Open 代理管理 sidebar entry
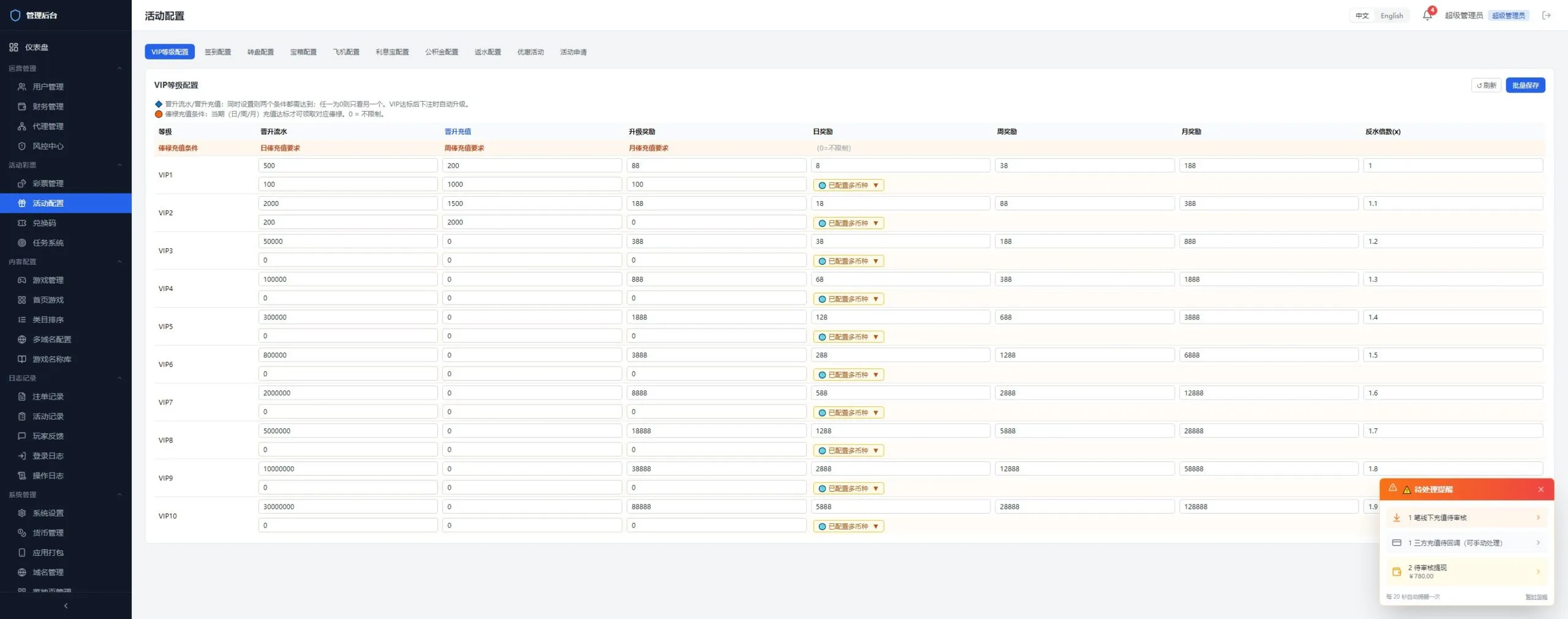 coord(66,126)
